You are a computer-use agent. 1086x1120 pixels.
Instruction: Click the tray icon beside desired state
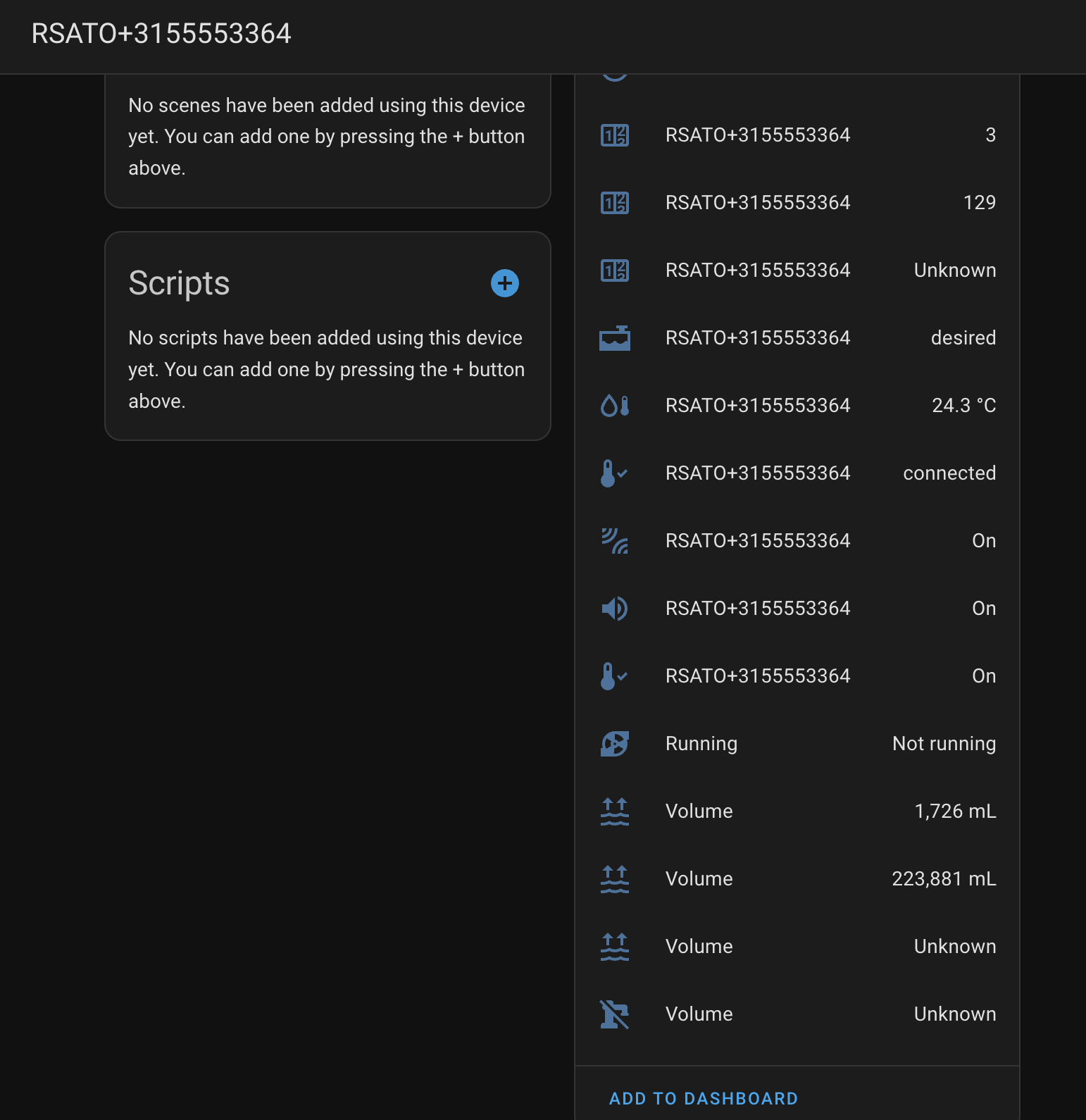tap(614, 338)
